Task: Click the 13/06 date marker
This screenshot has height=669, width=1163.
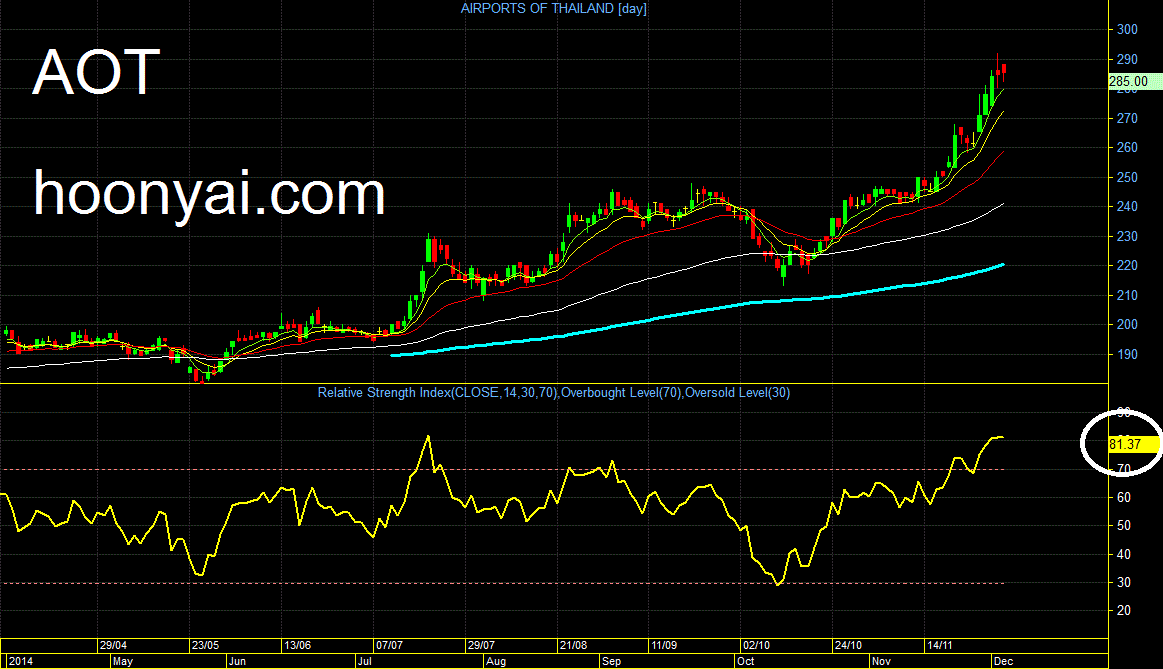Action: pyautogui.click(x=297, y=645)
